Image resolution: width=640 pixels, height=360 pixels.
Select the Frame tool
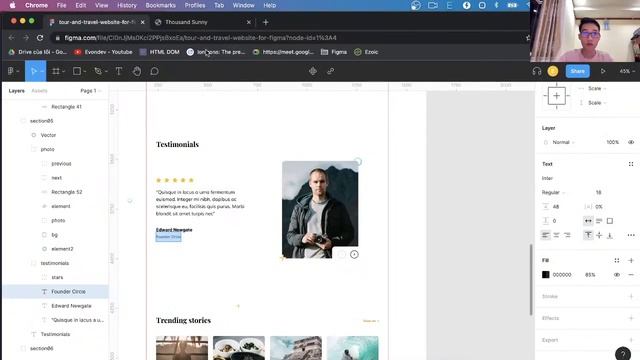pyautogui.click(x=56, y=71)
